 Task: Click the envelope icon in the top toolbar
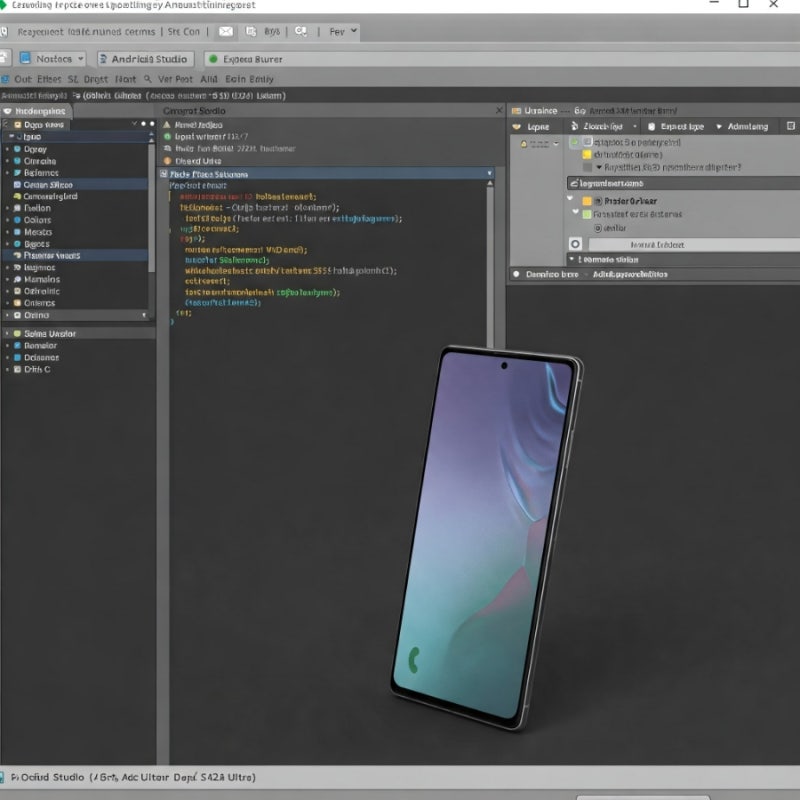[x=226, y=32]
